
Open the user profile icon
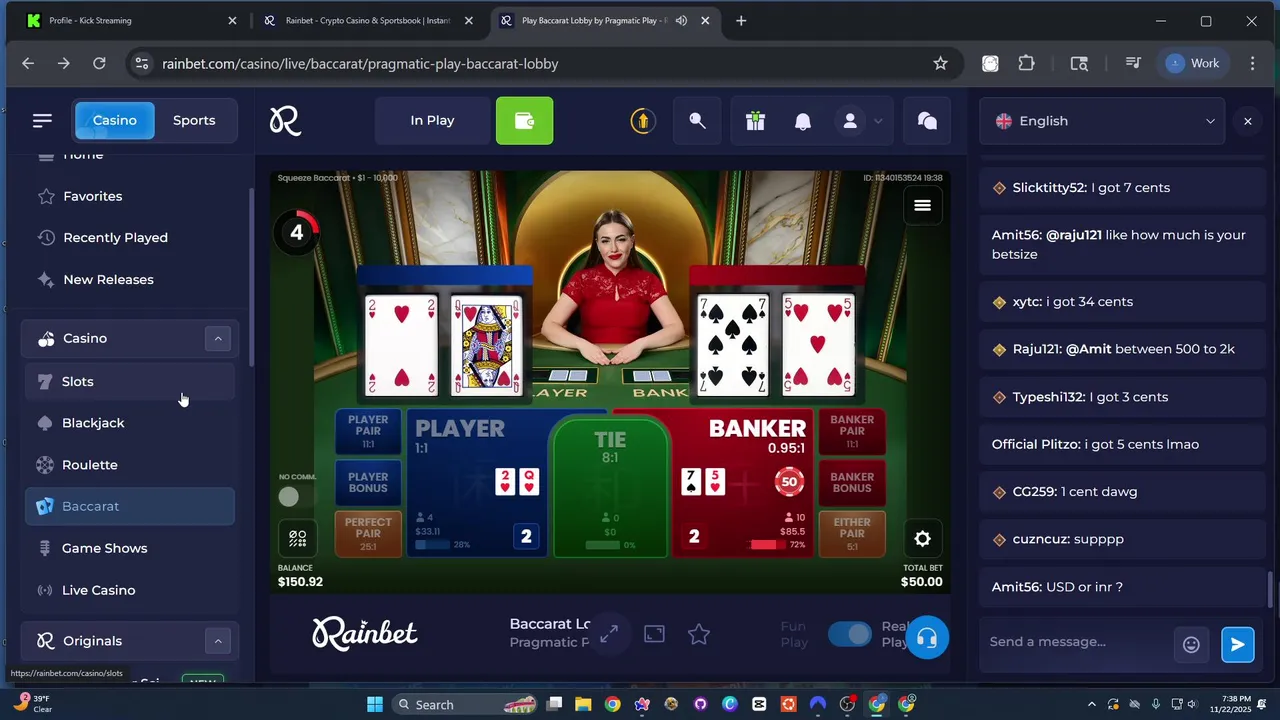850,121
